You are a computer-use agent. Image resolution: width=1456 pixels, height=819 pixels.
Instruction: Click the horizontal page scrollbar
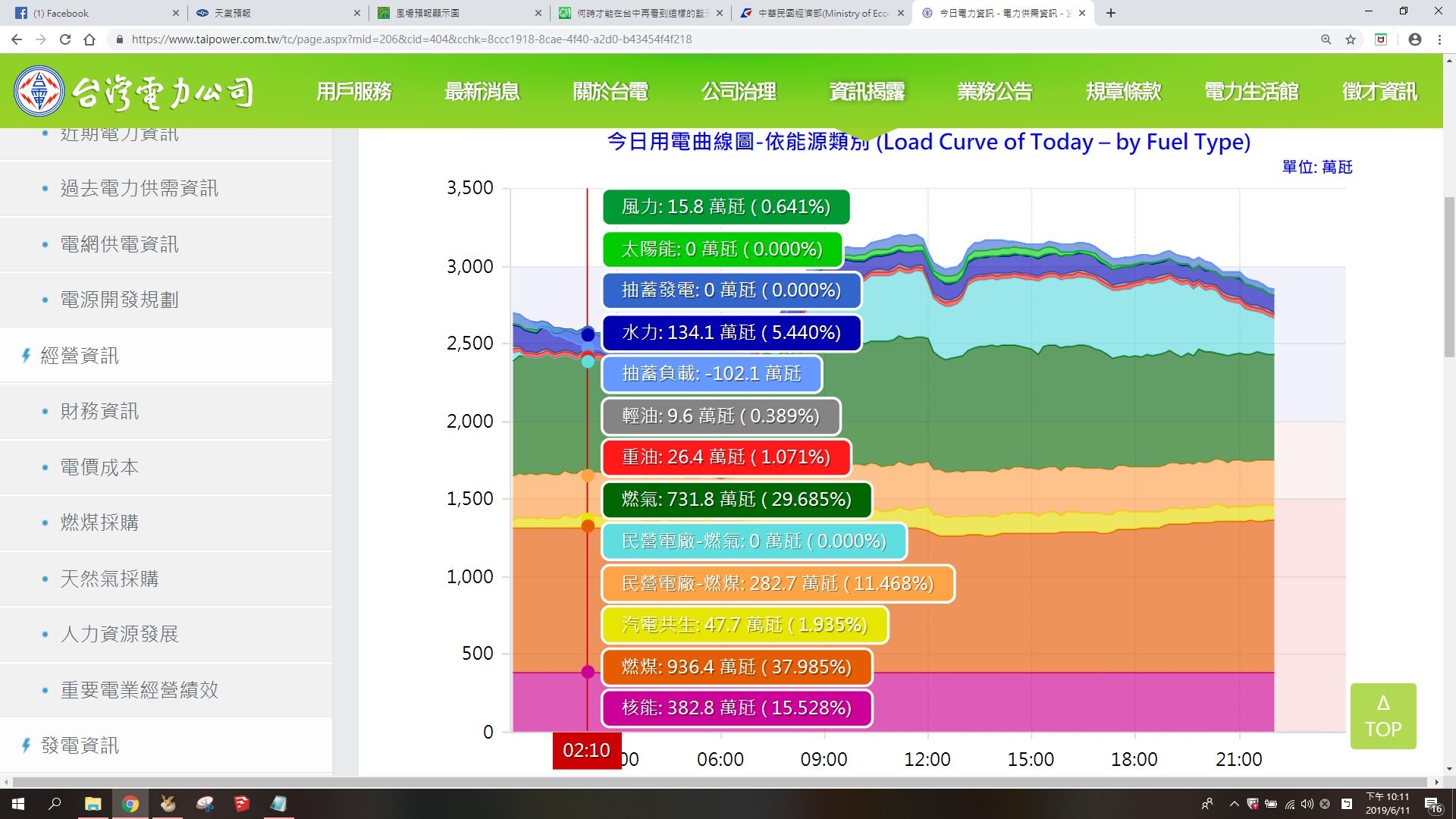(720, 782)
